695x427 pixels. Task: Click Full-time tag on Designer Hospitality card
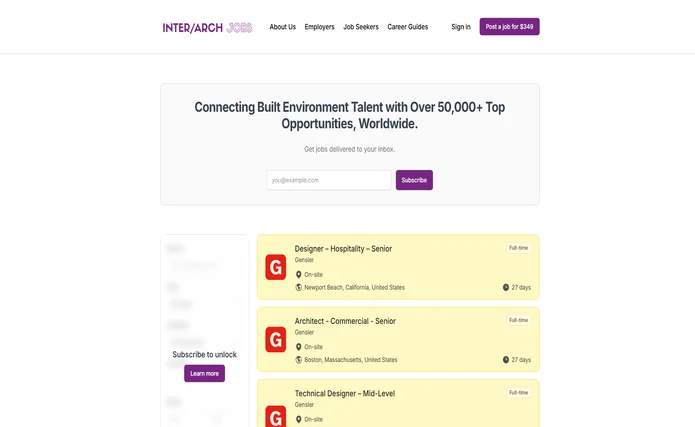coord(519,248)
